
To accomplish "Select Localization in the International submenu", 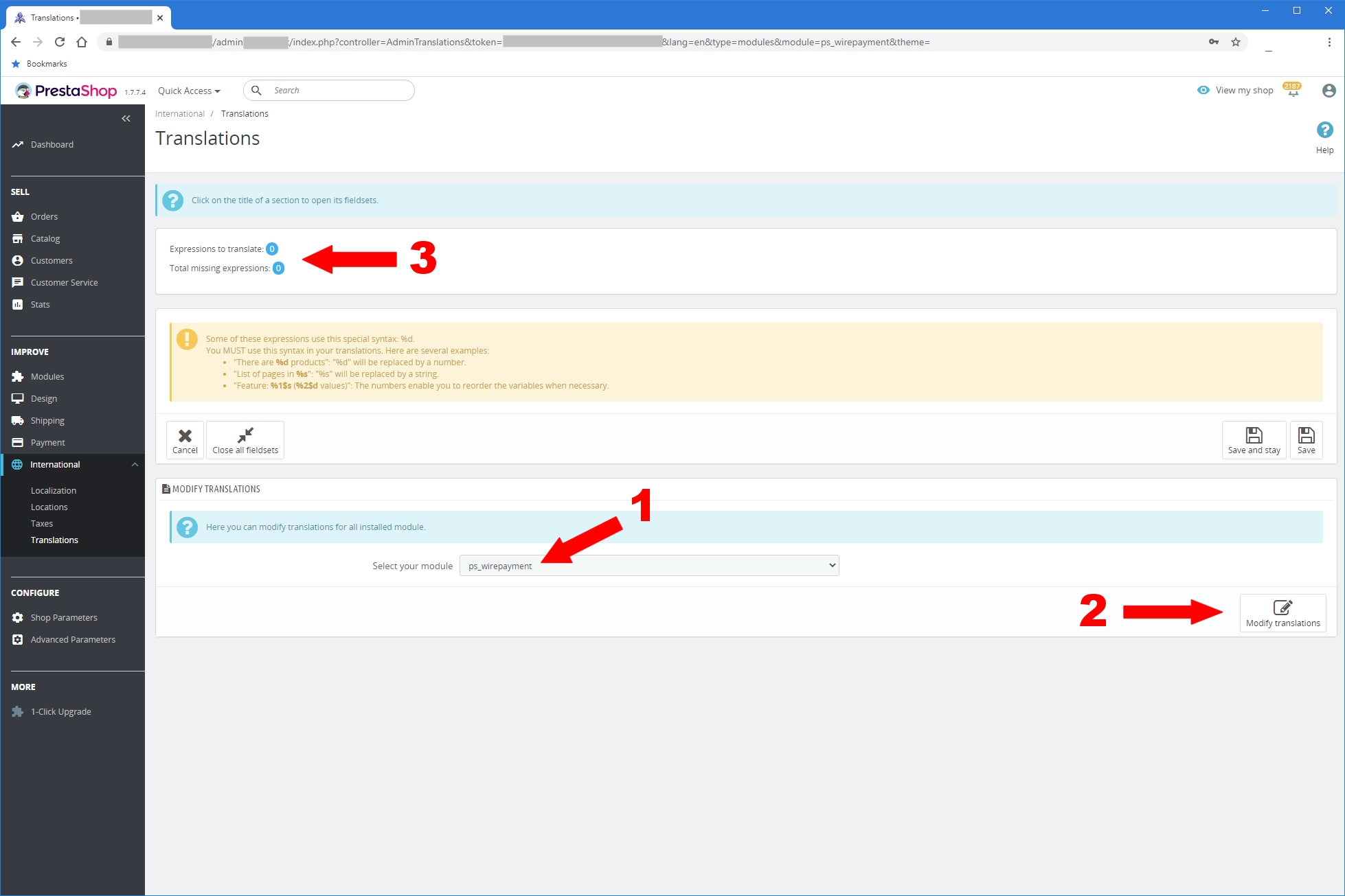I will pyautogui.click(x=54, y=490).
